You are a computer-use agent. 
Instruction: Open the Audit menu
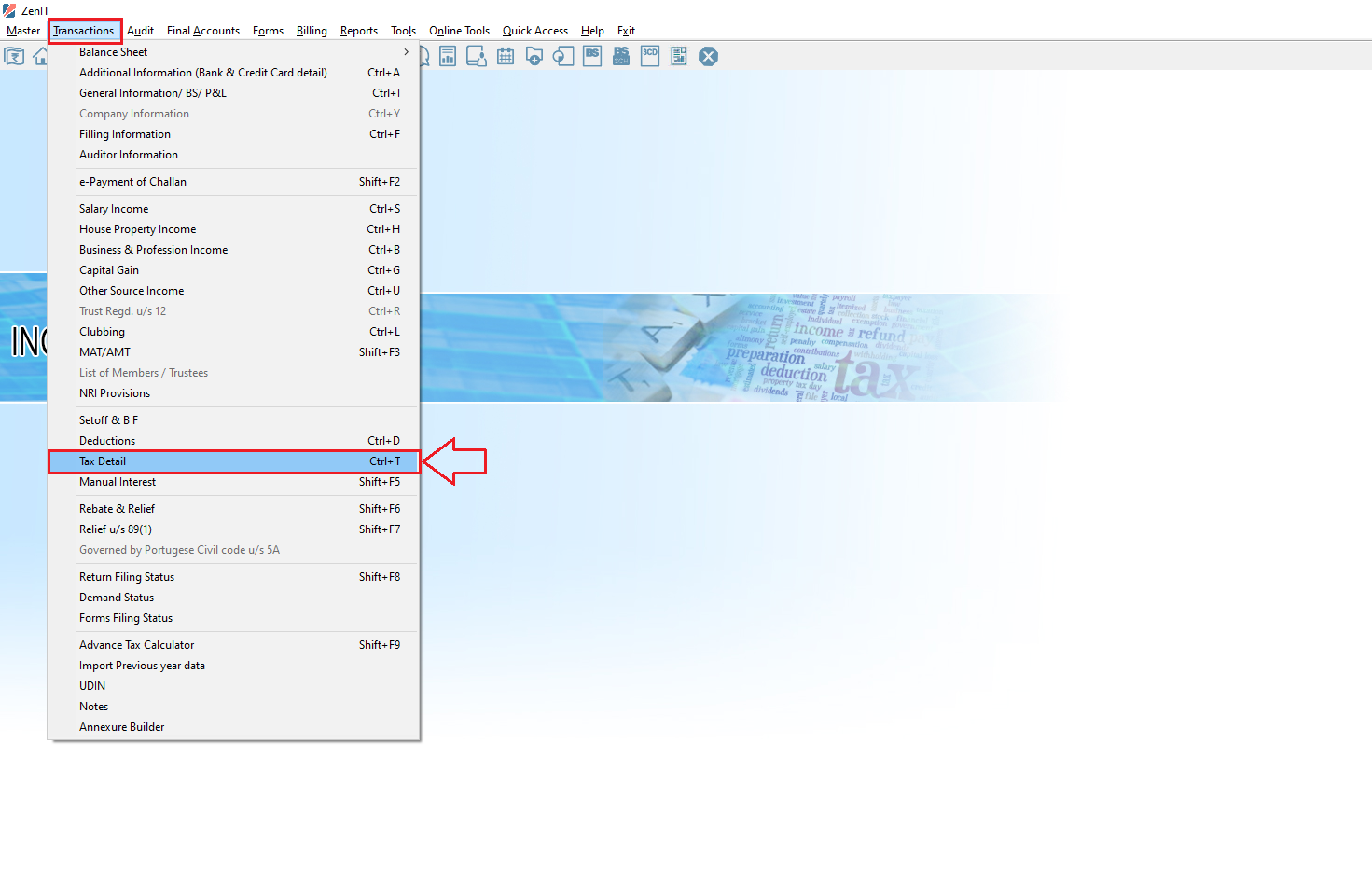pos(140,31)
